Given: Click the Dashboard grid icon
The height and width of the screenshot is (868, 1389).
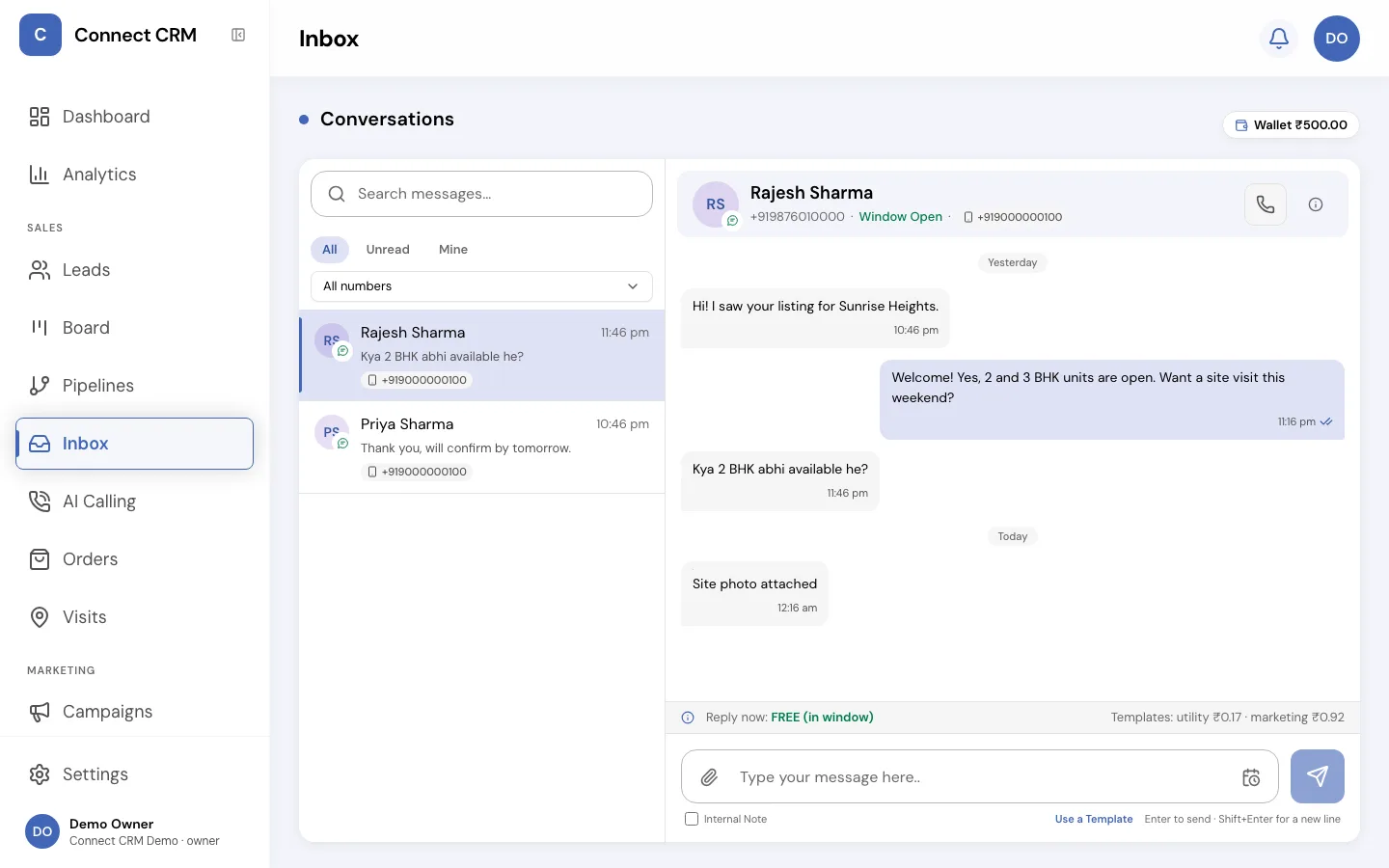Looking at the screenshot, I should point(40,117).
